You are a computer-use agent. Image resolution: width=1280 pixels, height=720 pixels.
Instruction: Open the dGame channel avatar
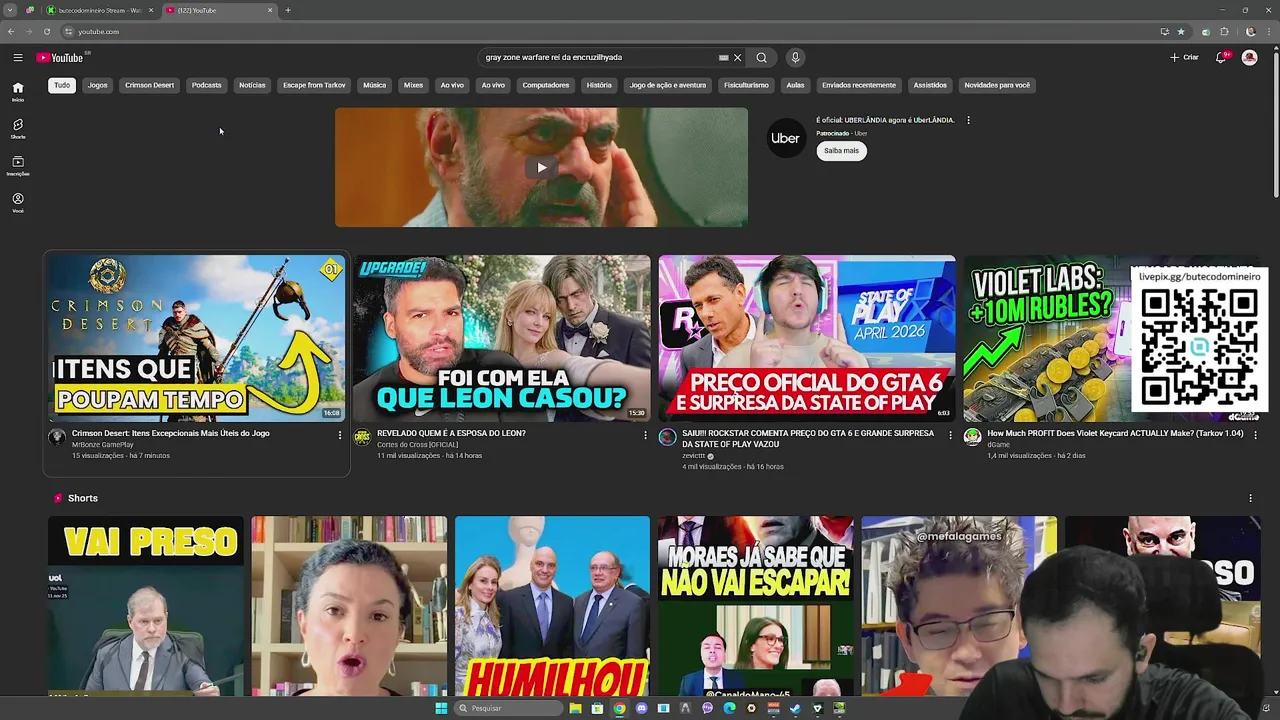click(x=972, y=437)
